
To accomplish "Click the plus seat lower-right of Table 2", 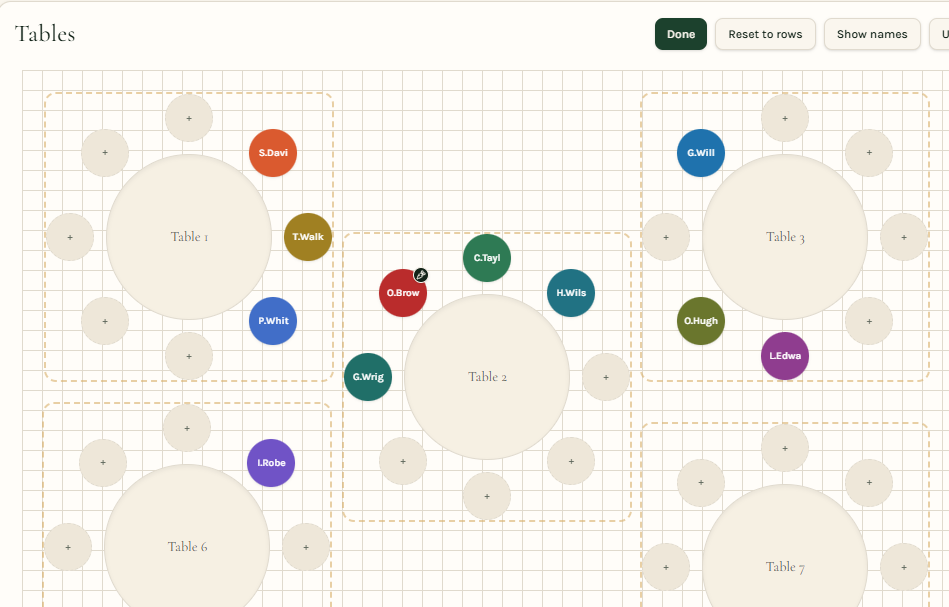I will tap(571, 461).
